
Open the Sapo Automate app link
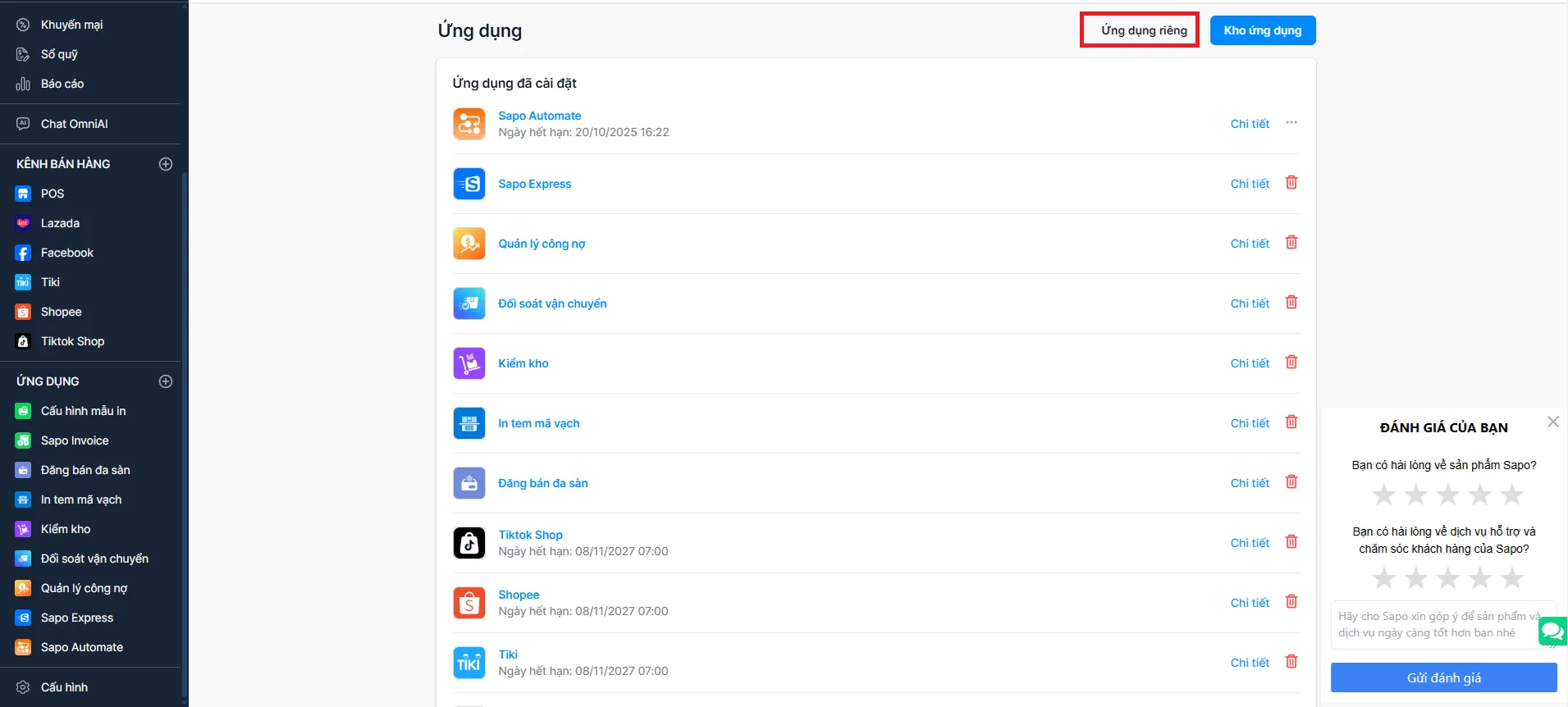(x=540, y=116)
